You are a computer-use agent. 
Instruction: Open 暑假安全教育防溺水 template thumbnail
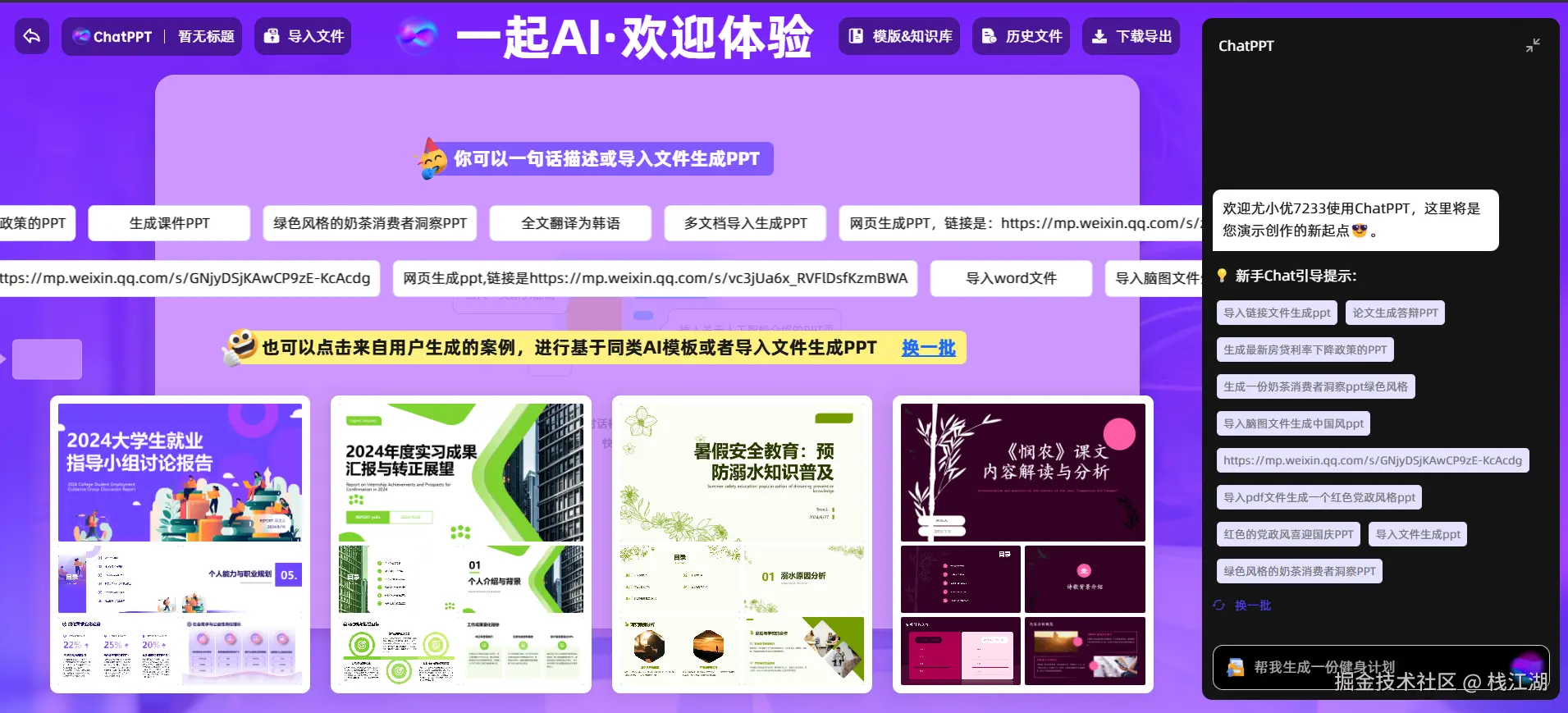tap(742, 544)
